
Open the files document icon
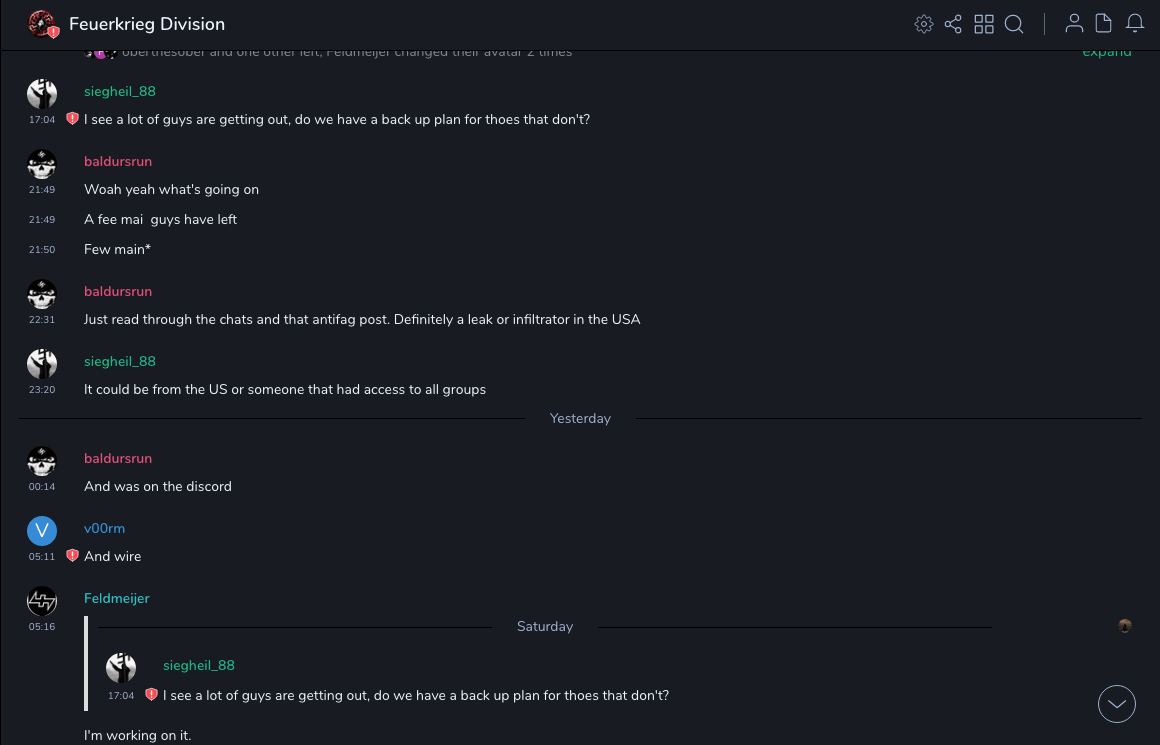(x=1104, y=24)
